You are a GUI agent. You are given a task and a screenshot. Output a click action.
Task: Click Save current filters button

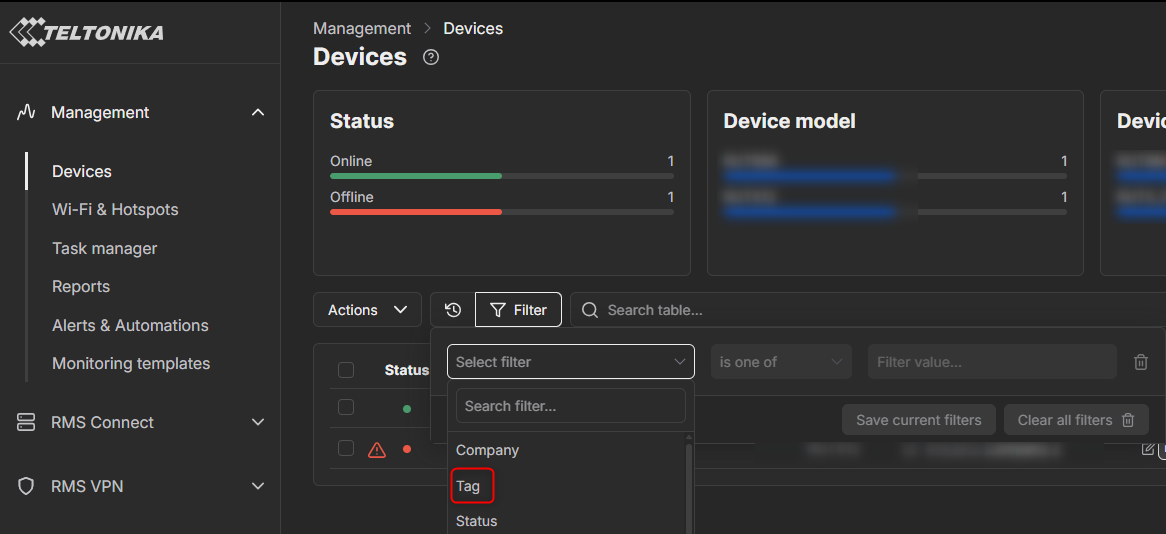918,420
